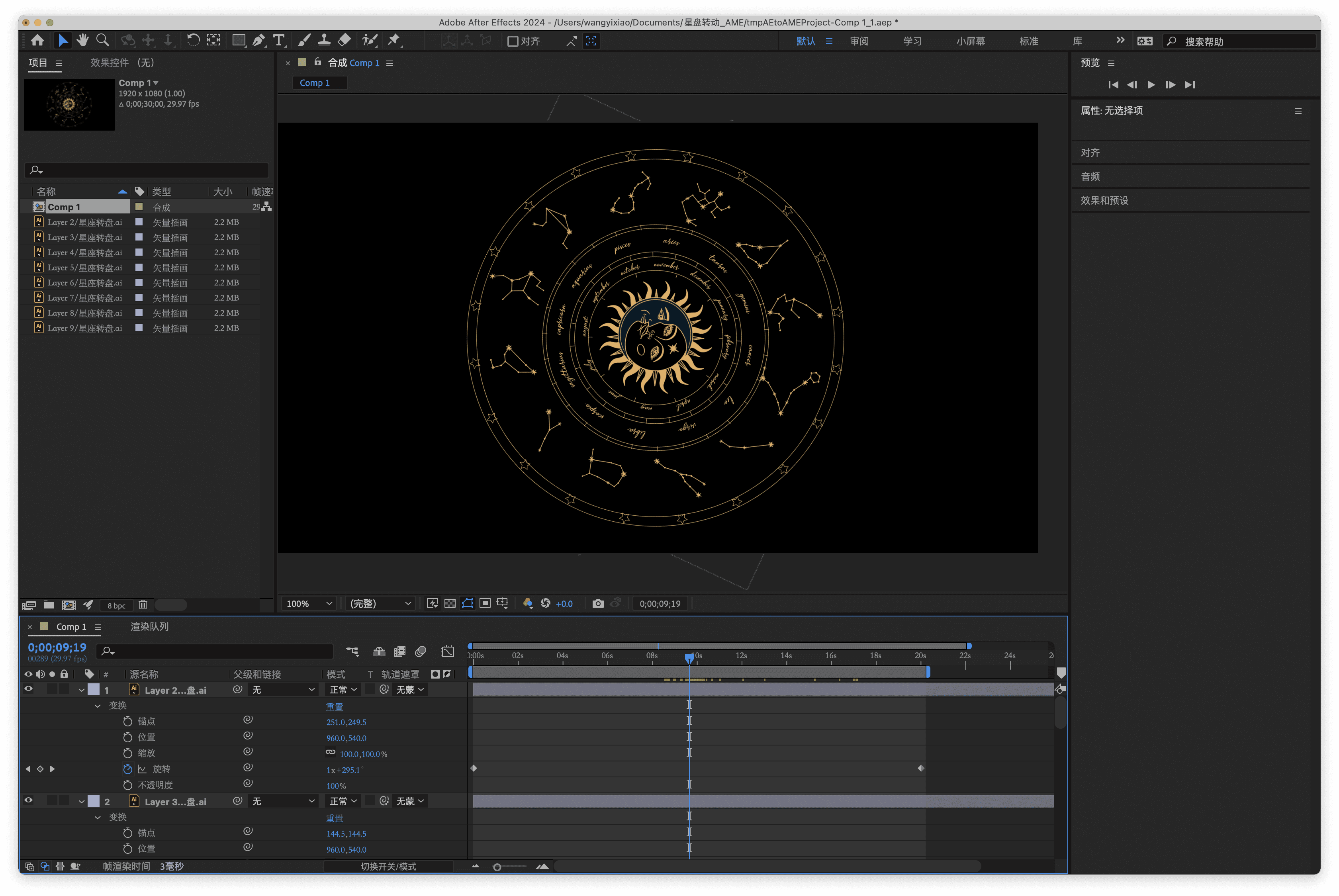Switch to the 渲染队列 tab
Image resolution: width=1339 pixels, height=896 pixels.
(150, 626)
